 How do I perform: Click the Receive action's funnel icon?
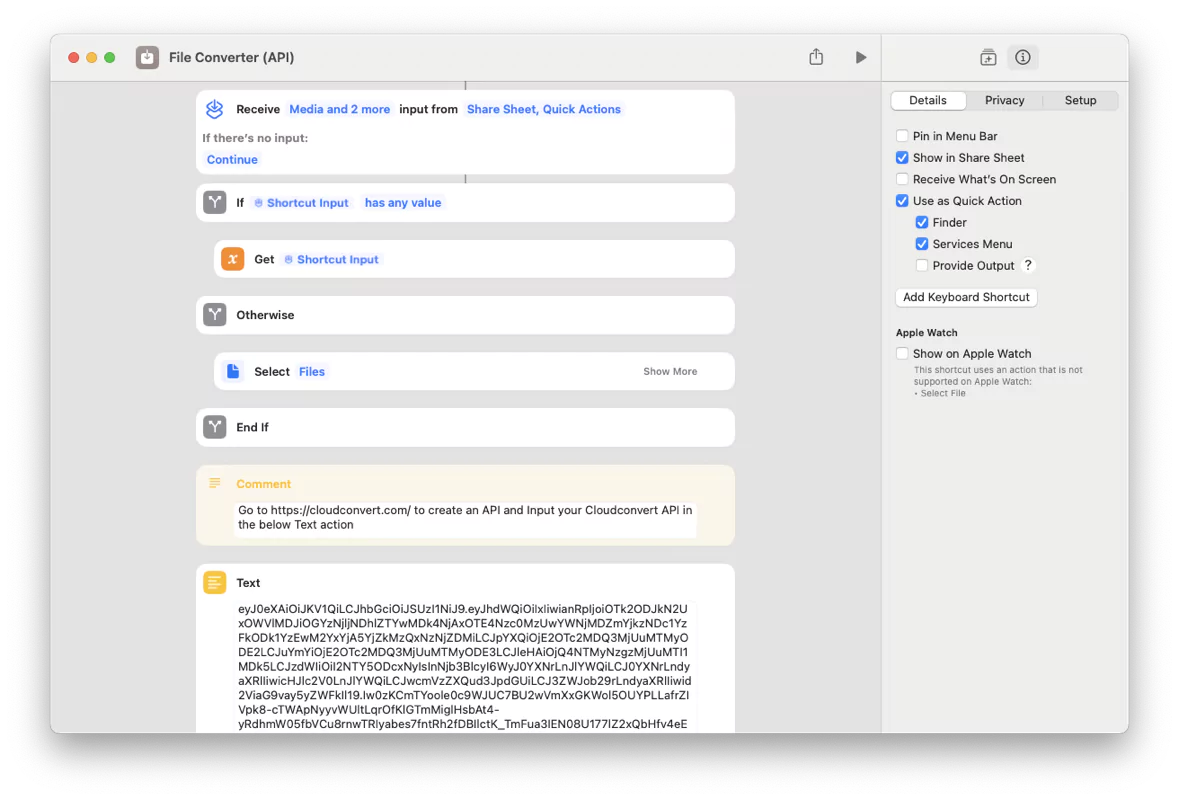pos(214,110)
